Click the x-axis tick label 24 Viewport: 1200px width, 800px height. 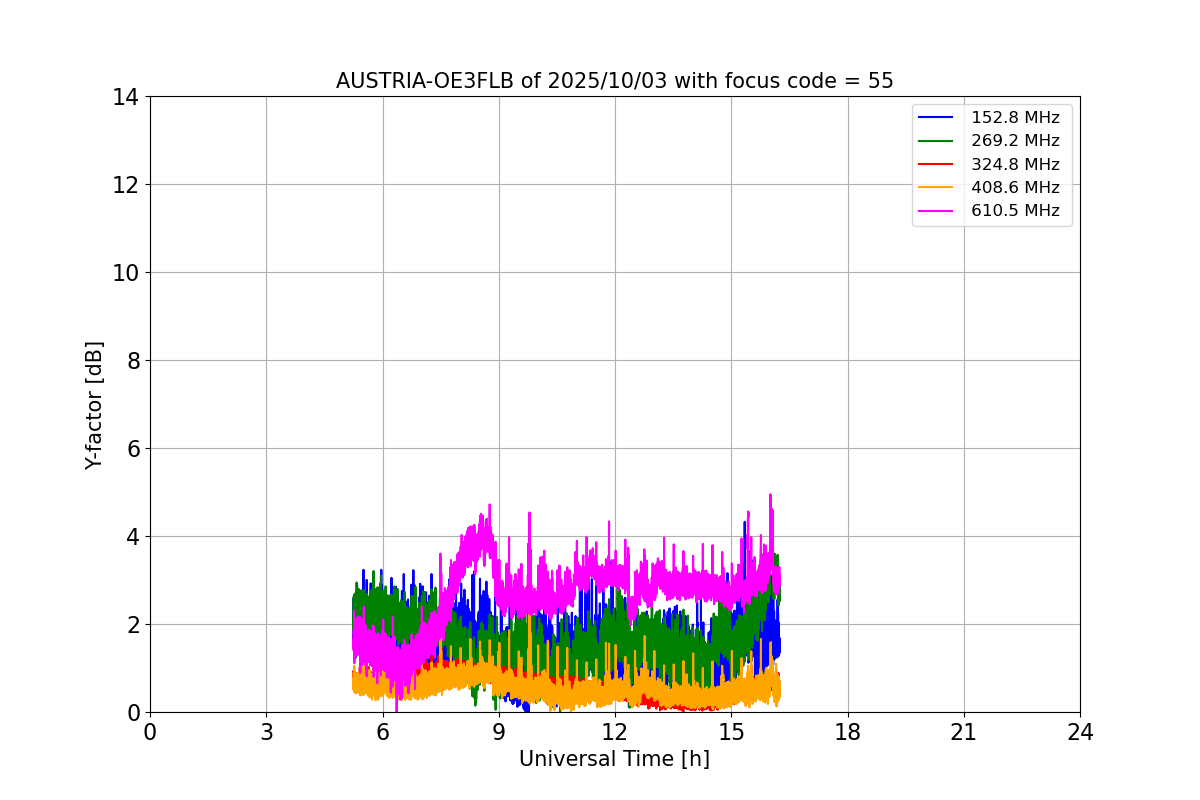pyautogui.click(x=1080, y=732)
